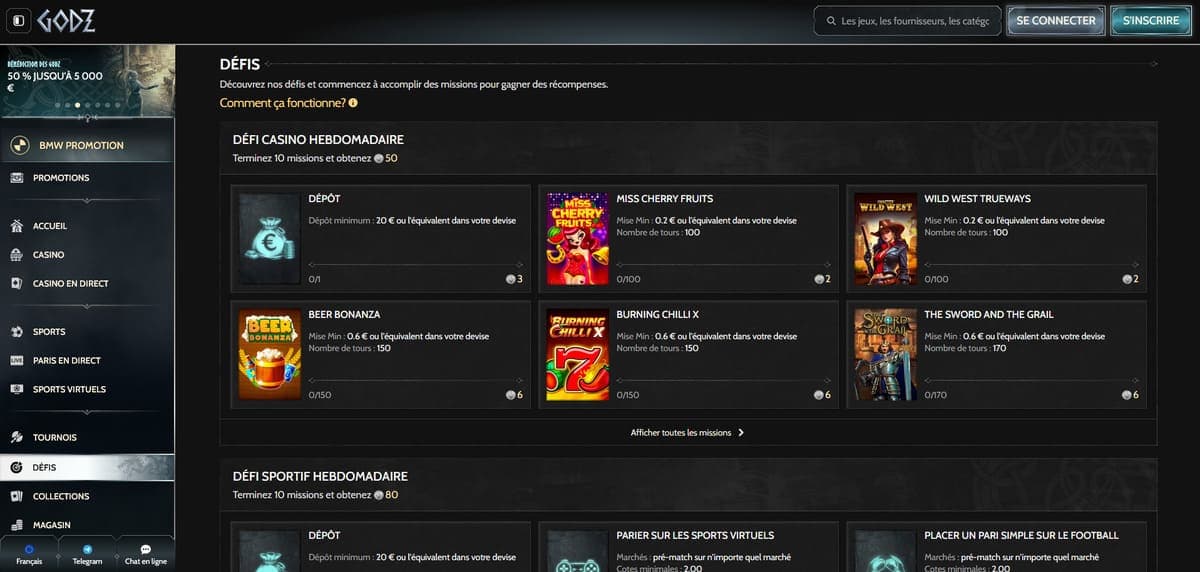Click chevron next to Afficher toutes les missions
Screen dimensions: 1200x572
pos(741,433)
